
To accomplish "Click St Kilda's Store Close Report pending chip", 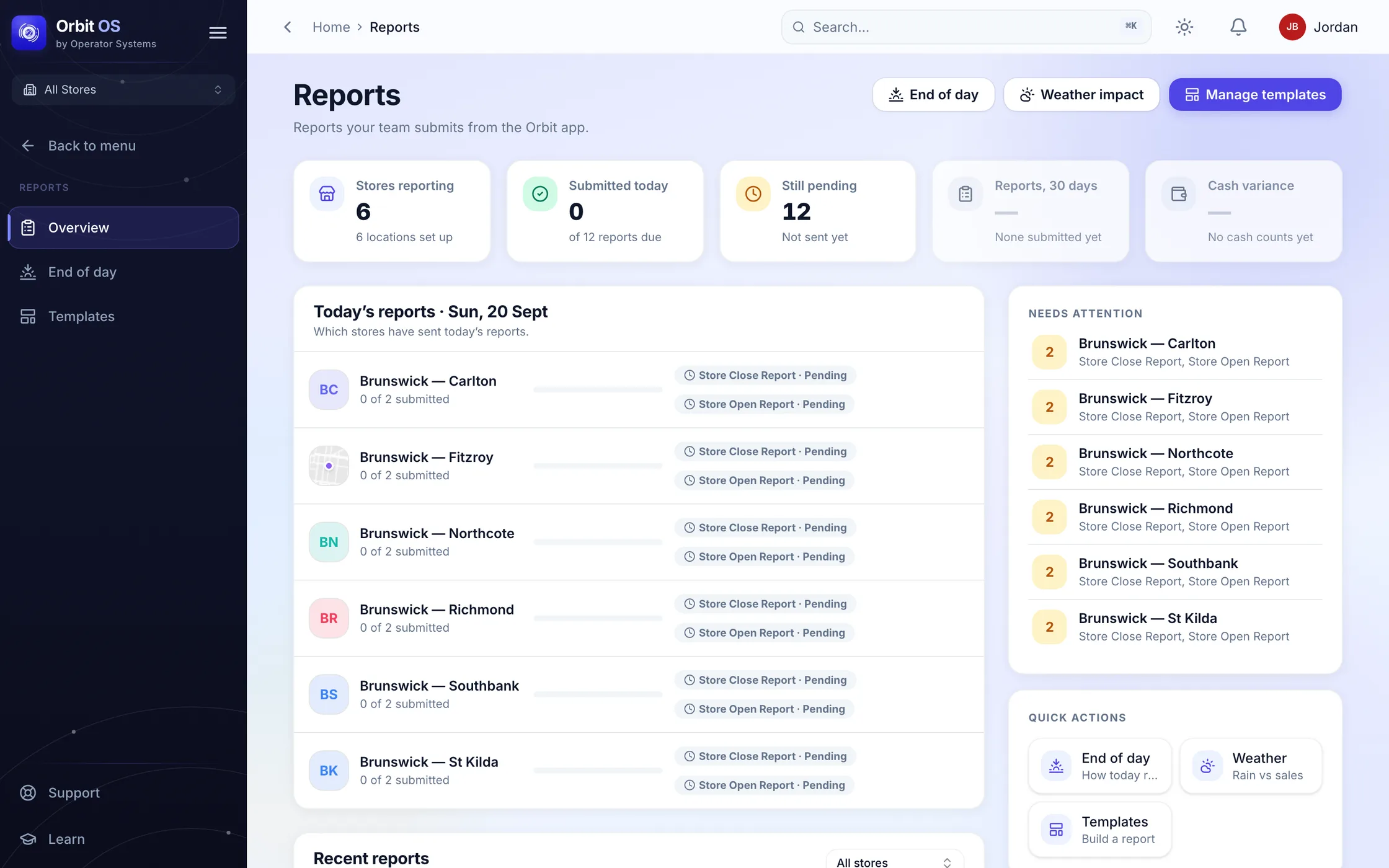I will 765,756.
